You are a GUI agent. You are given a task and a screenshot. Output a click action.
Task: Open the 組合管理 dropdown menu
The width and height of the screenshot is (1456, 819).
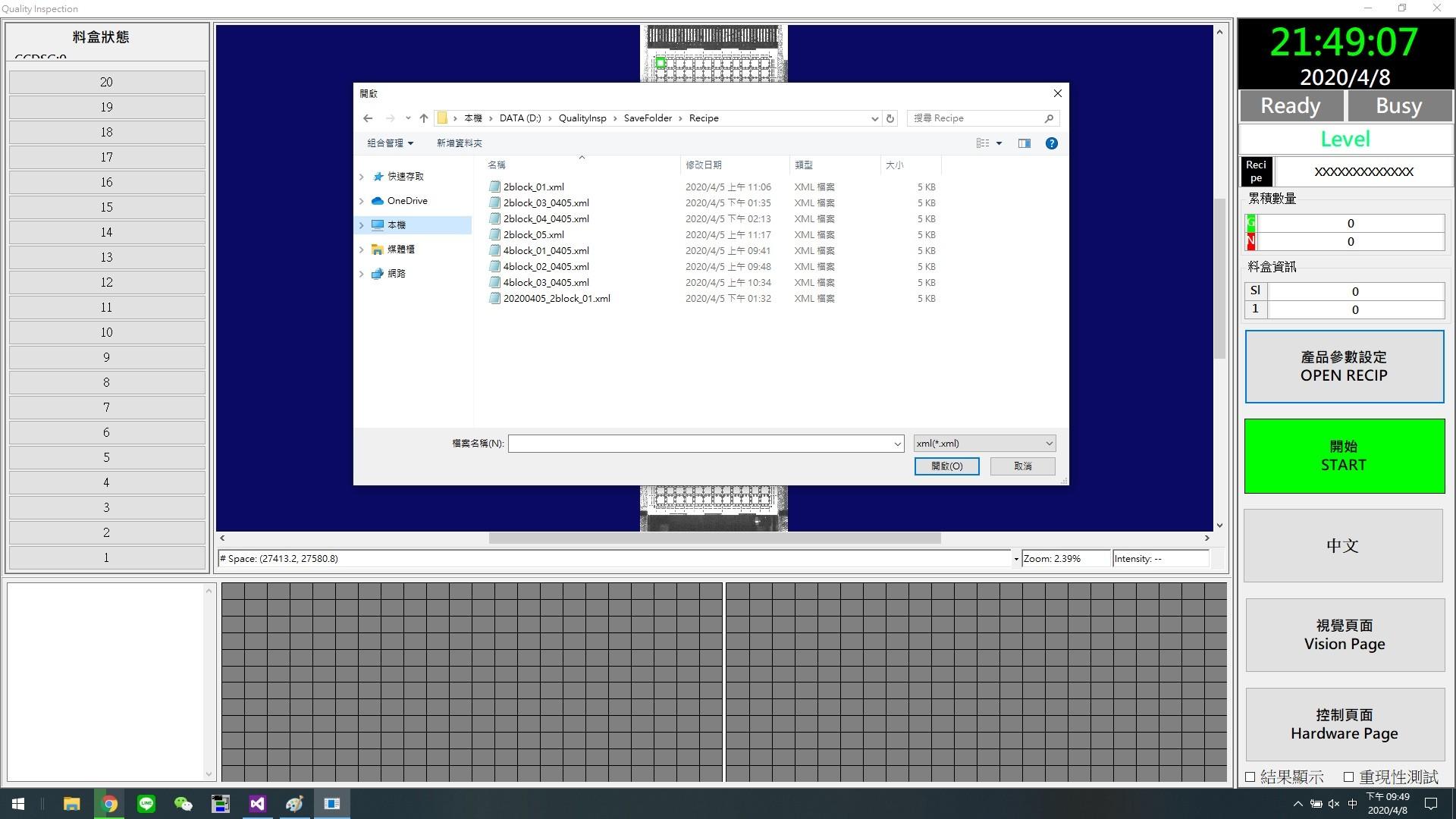tap(390, 143)
